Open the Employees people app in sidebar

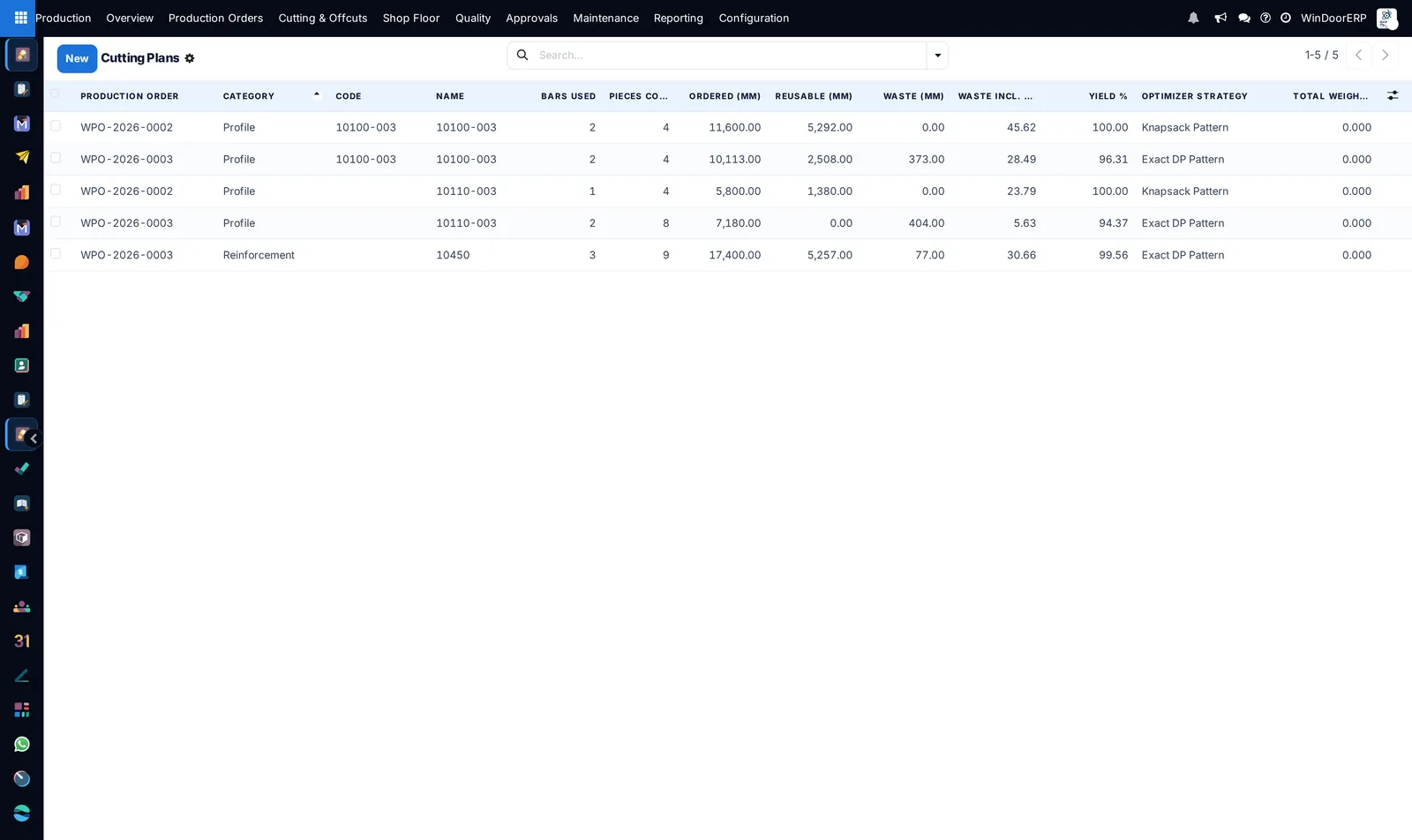coord(22,606)
